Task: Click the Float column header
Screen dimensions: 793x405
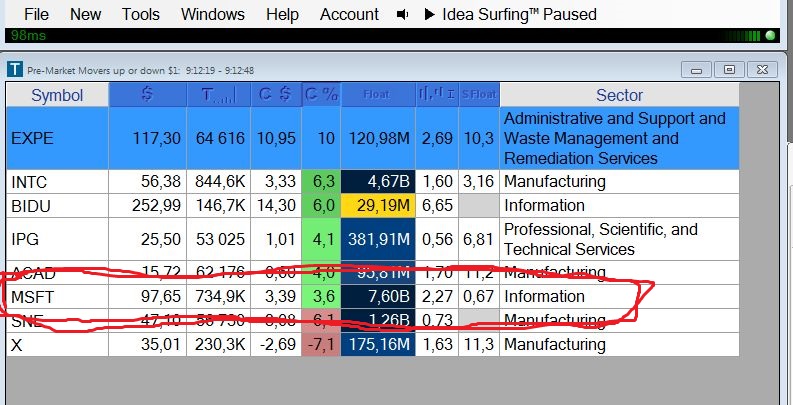Action: (377, 95)
